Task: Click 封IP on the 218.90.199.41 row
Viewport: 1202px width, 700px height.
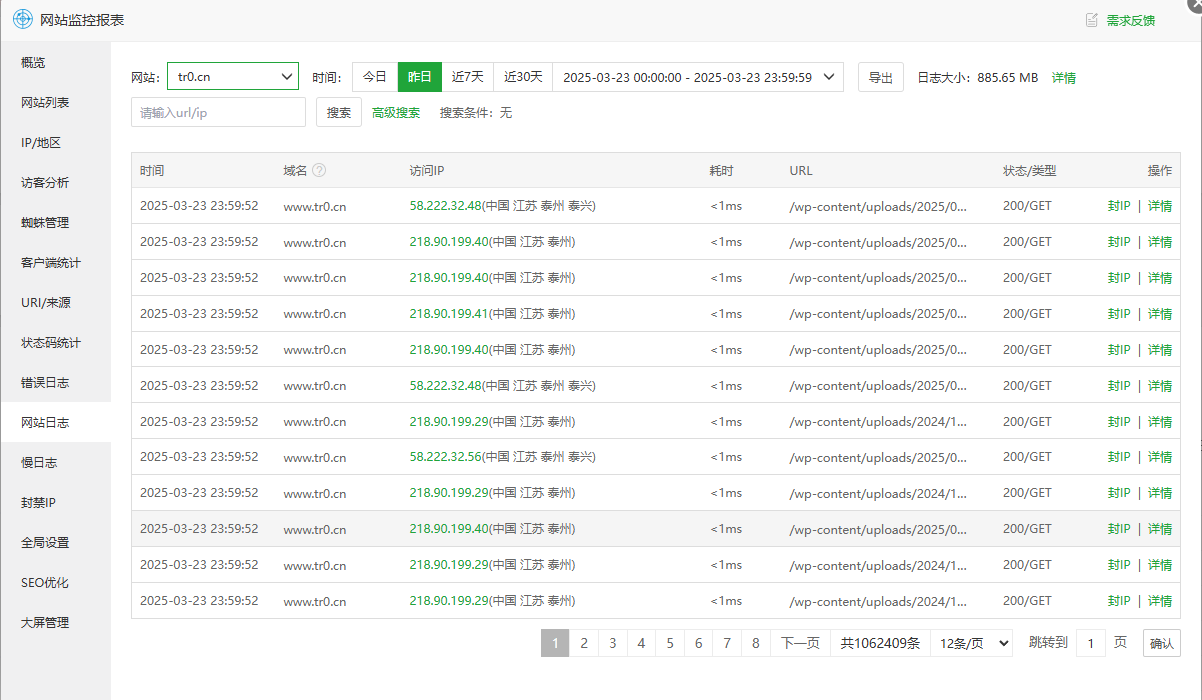Action: click(1119, 314)
